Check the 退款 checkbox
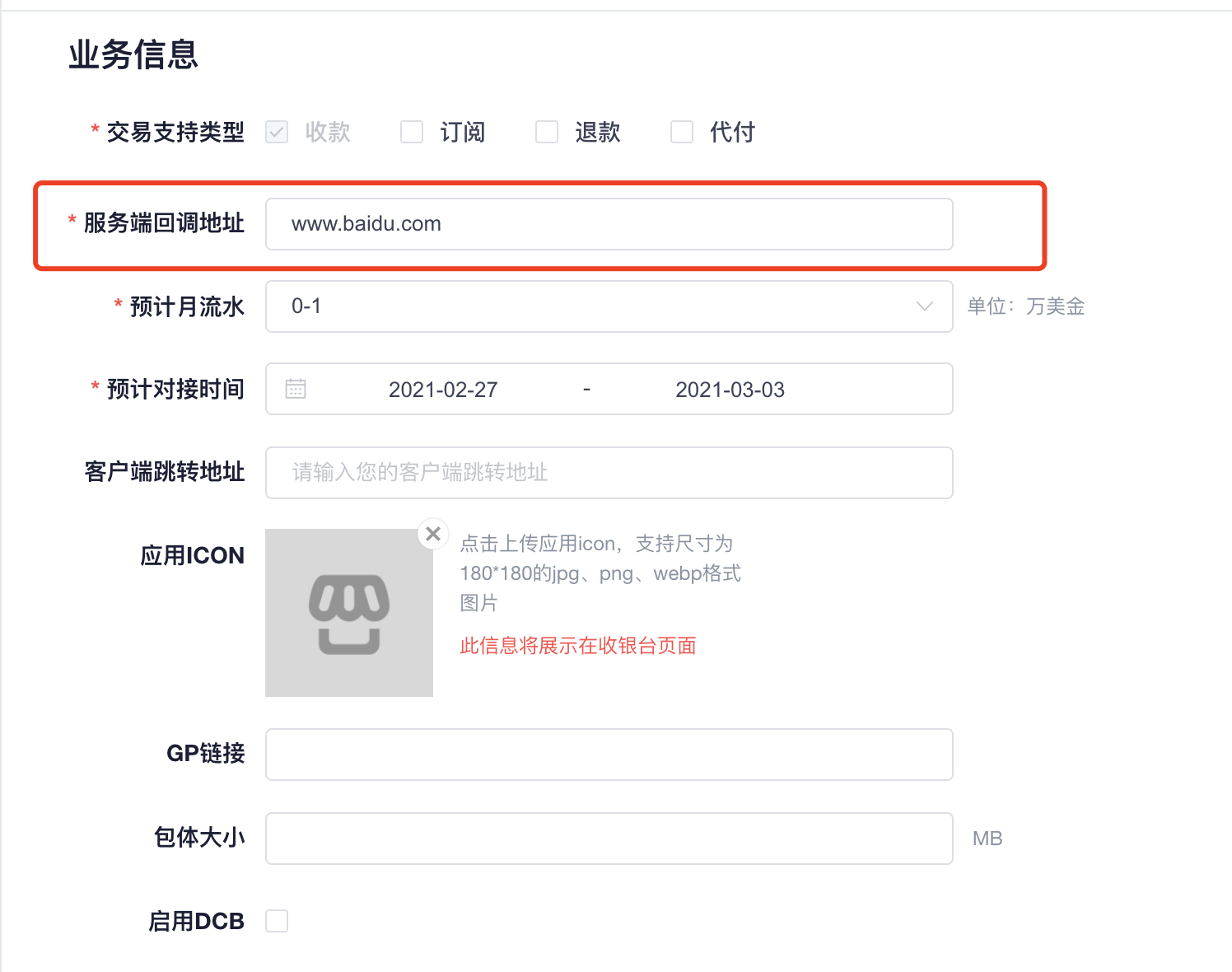This screenshot has width=1232, height=972. click(x=547, y=132)
